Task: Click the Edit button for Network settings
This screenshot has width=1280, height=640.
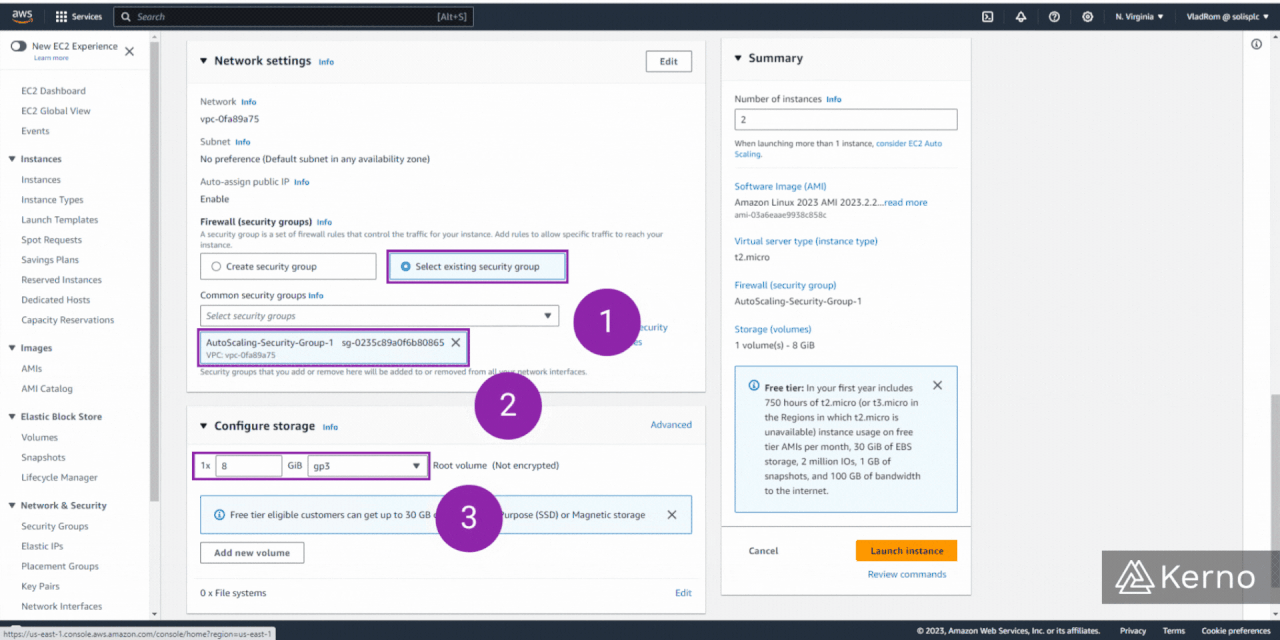Action: (669, 62)
